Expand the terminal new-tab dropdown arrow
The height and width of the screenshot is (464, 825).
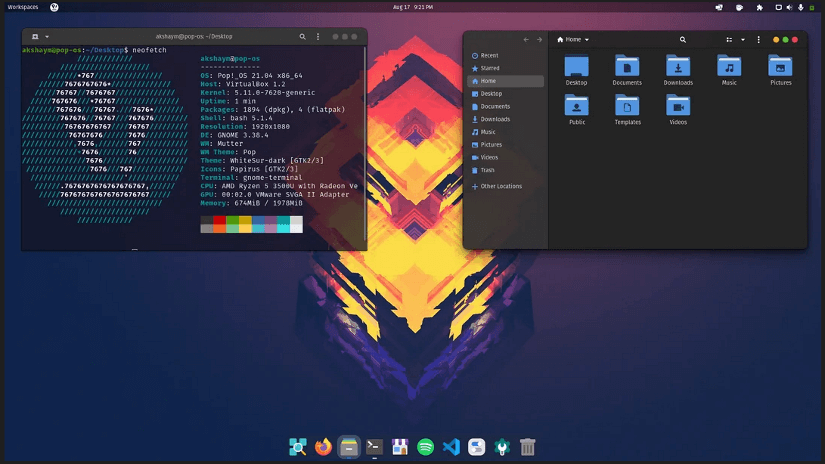[x=47, y=37]
